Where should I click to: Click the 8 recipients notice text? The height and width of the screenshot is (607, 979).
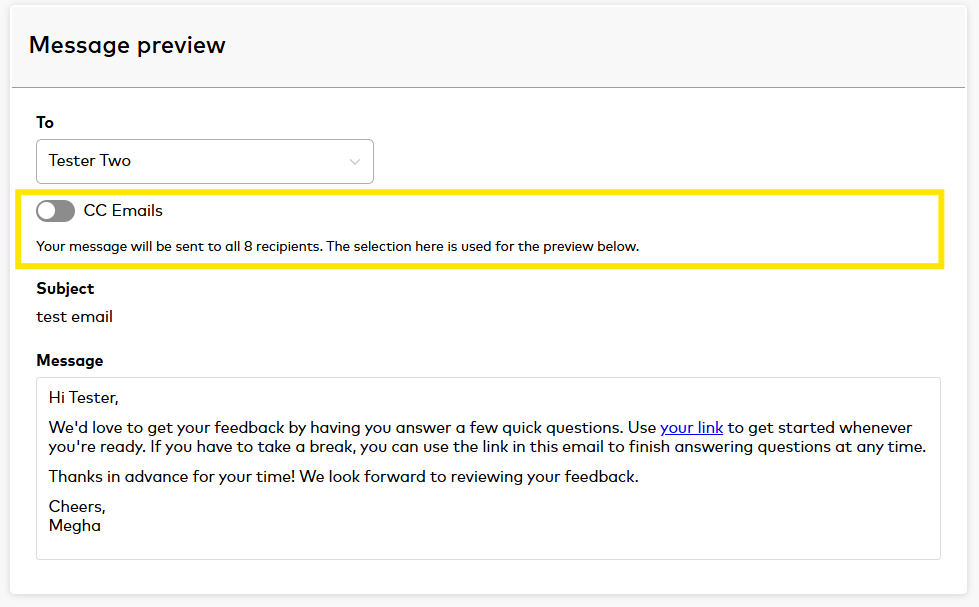pos(337,246)
